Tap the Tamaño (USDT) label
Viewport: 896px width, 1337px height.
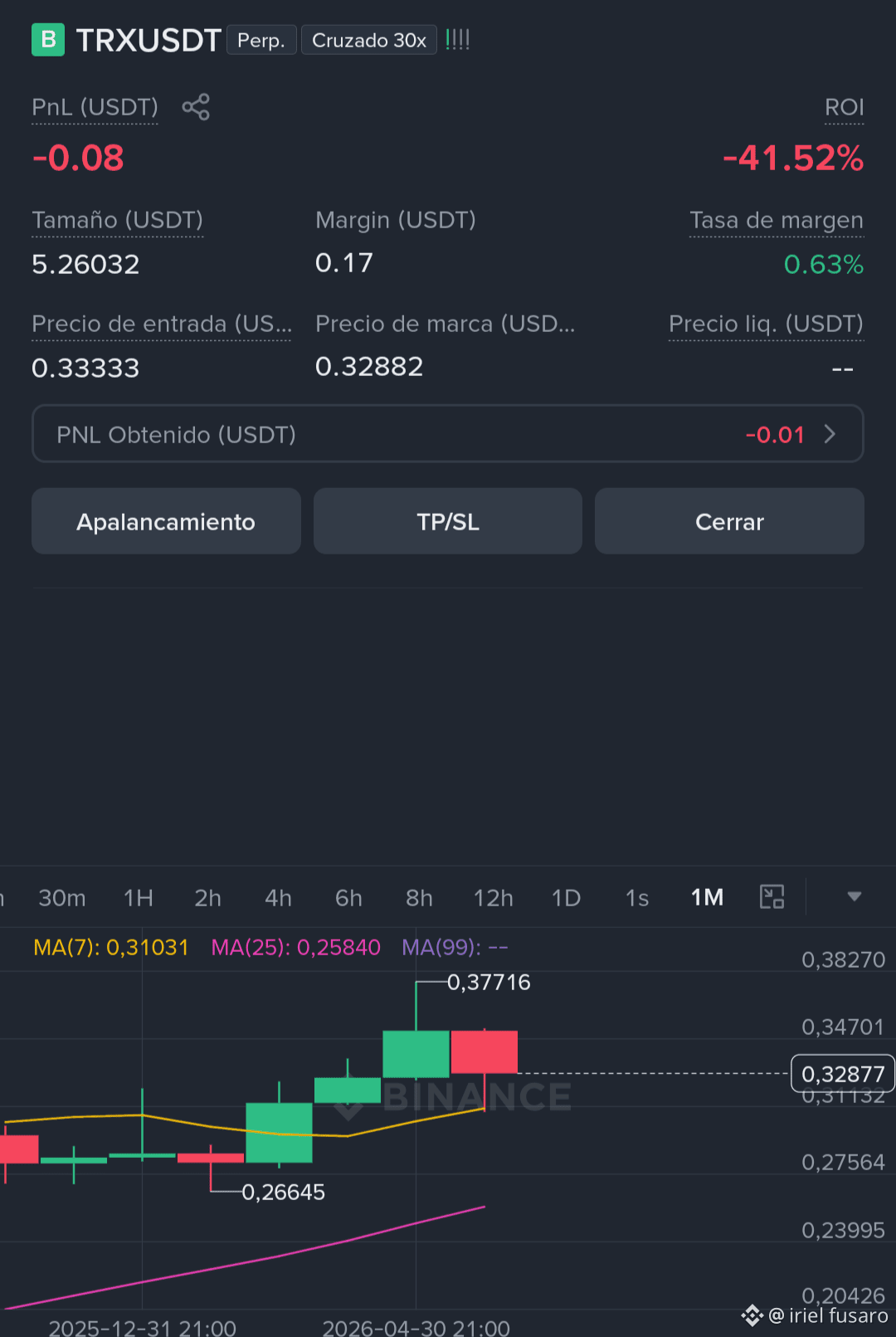point(117,220)
